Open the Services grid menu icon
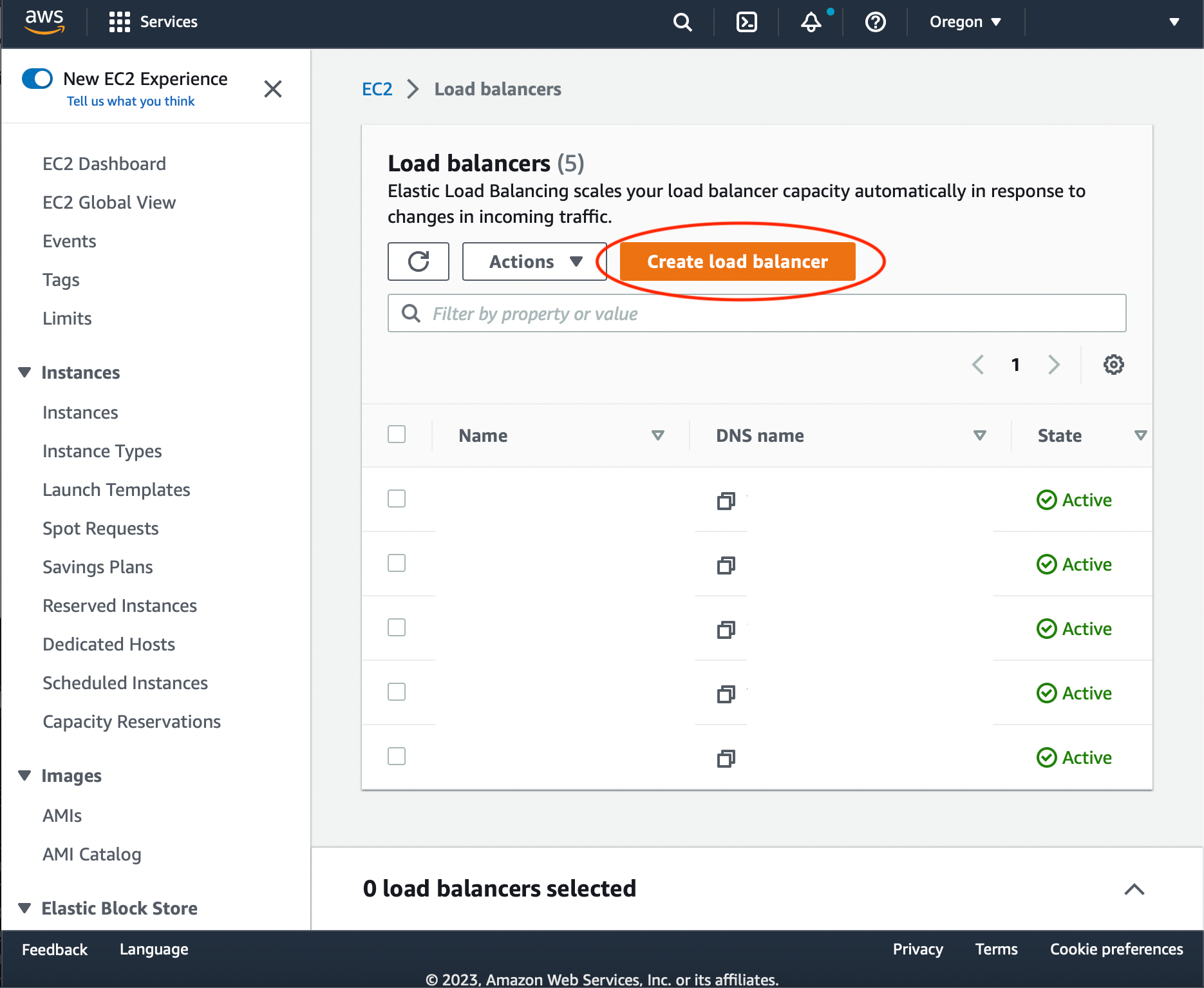This screenshot has height=988, width=1204. click(x=120, y=22)
